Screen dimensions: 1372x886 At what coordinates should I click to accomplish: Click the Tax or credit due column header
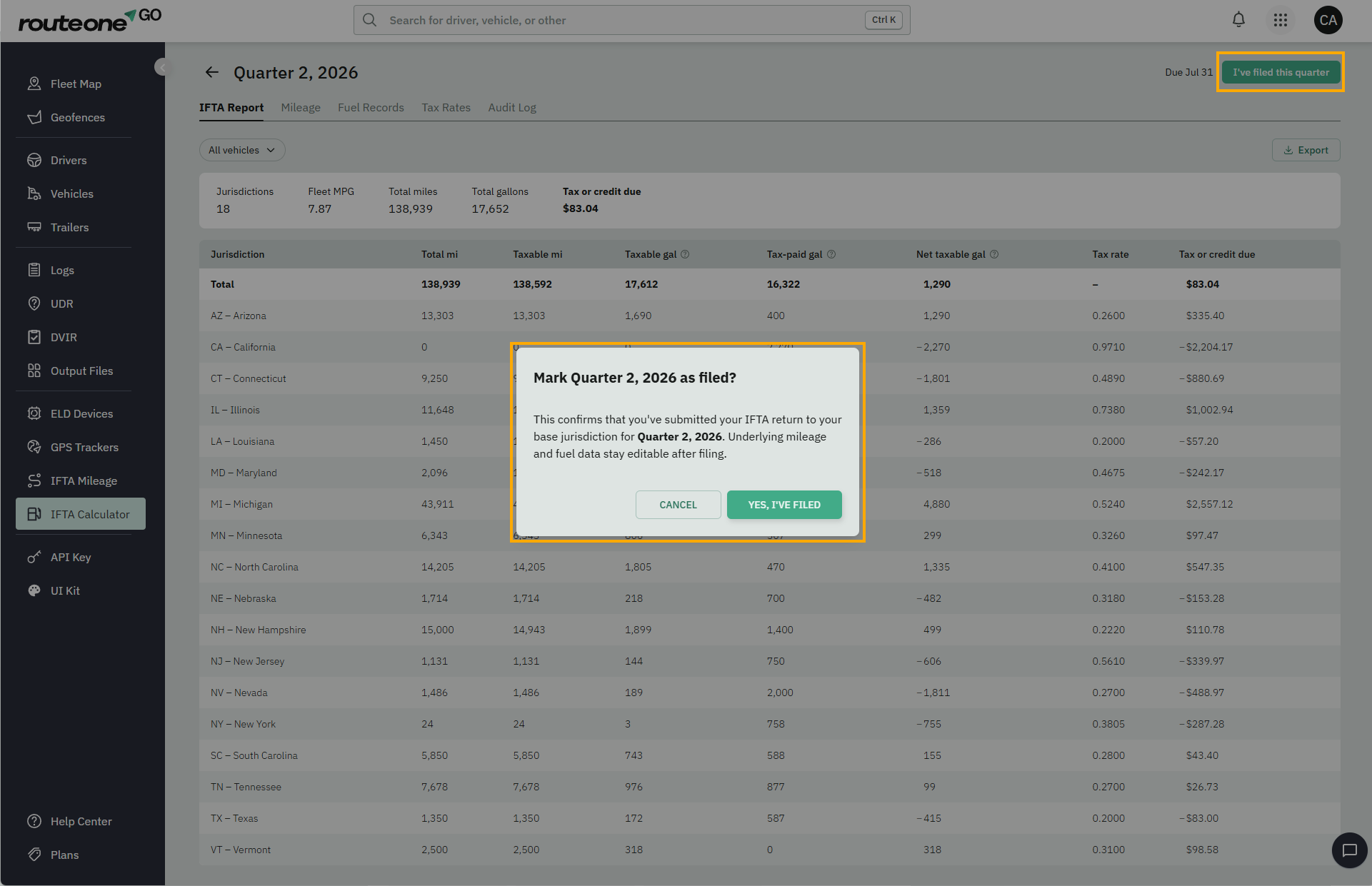coord(1216,254)
